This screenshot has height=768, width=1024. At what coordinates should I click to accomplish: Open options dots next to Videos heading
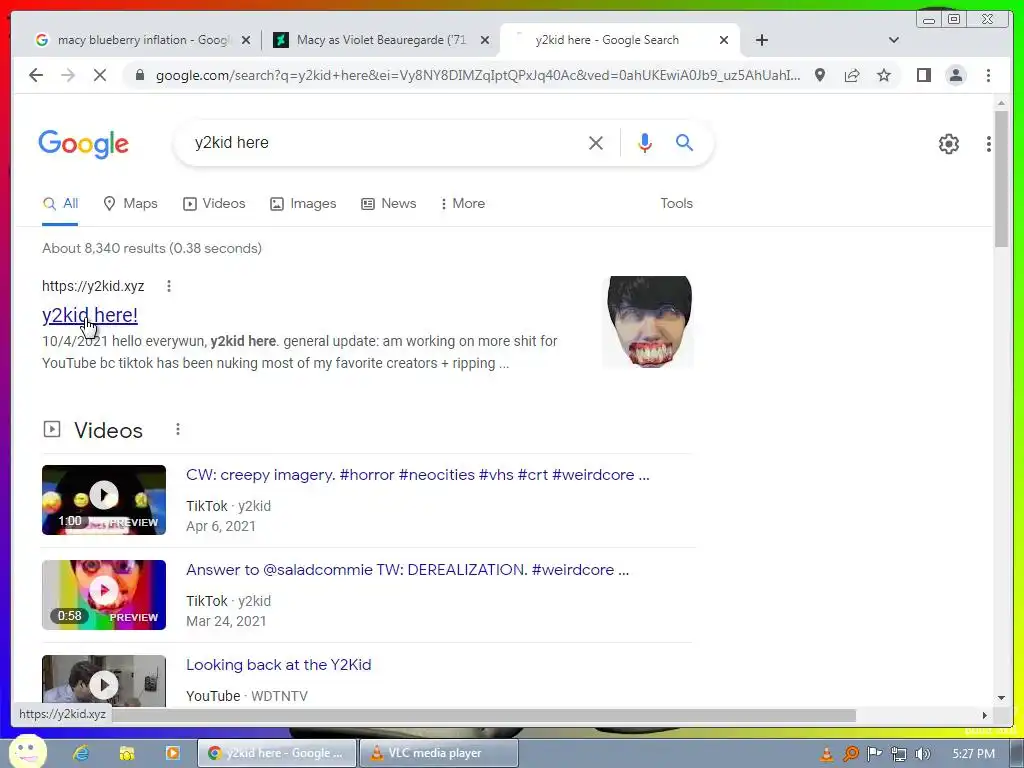pyautogui.click(x=178, y=429)
